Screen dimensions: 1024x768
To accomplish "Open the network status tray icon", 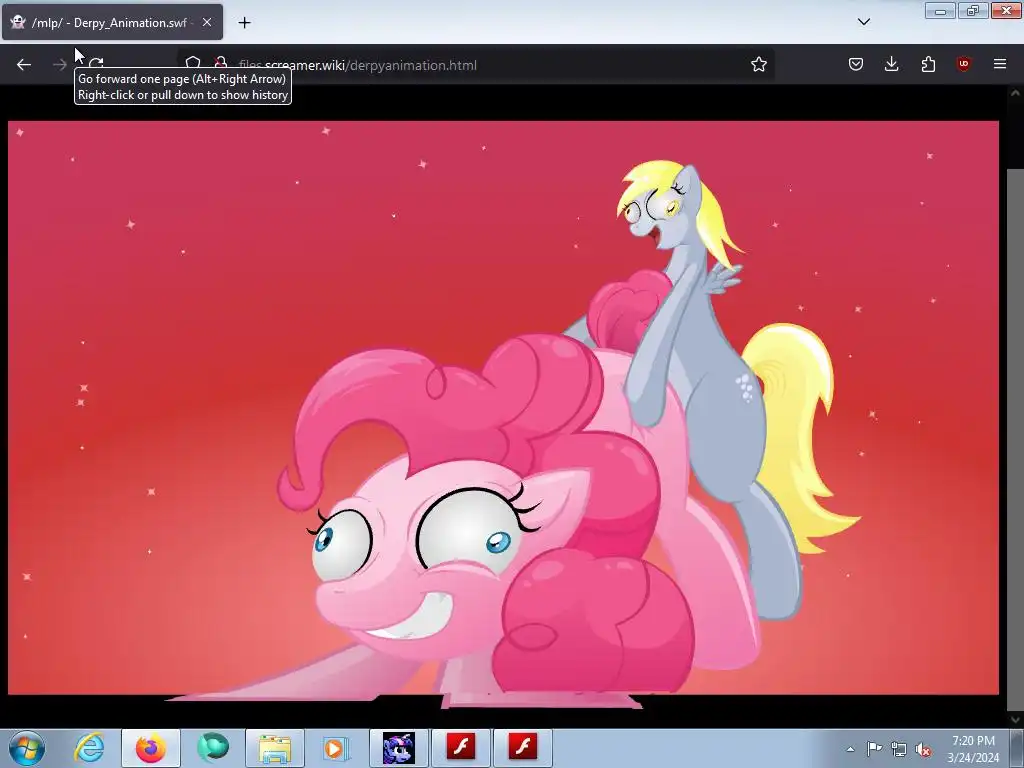I will coord(899,750).
